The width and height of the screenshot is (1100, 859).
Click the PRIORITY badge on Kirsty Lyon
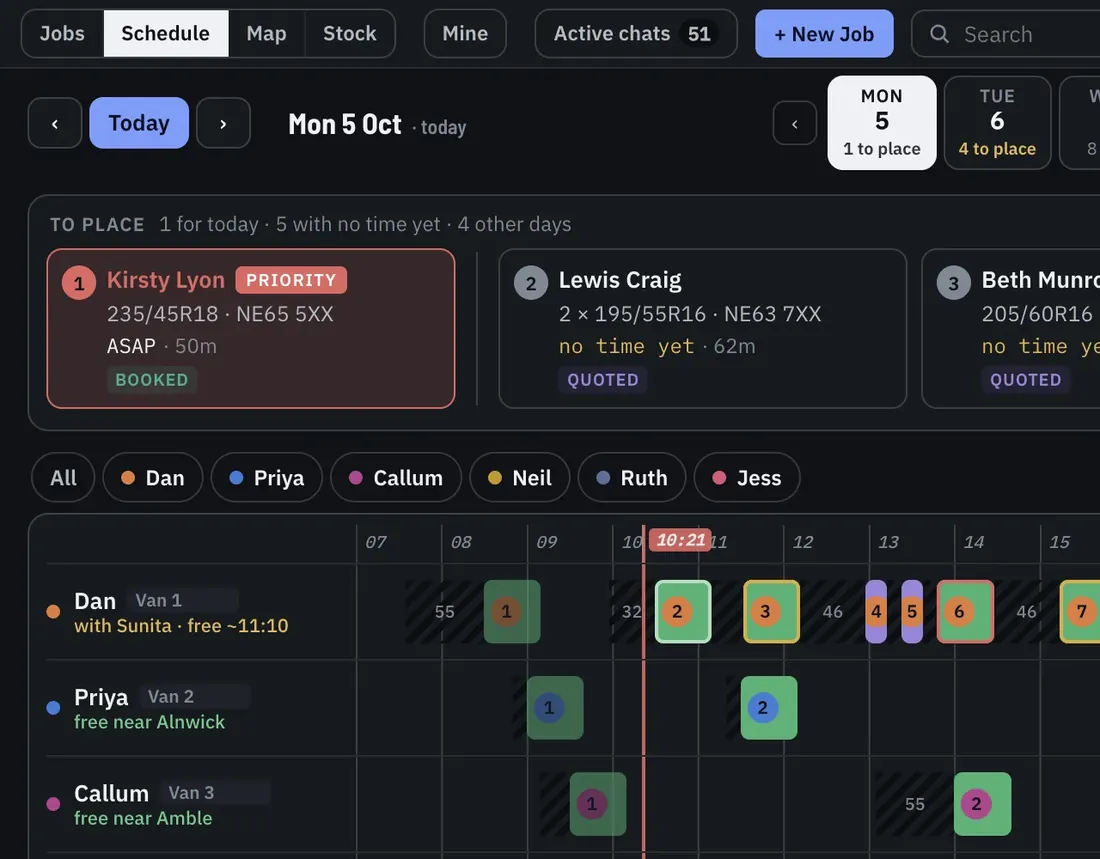click(x=291, y=280)
